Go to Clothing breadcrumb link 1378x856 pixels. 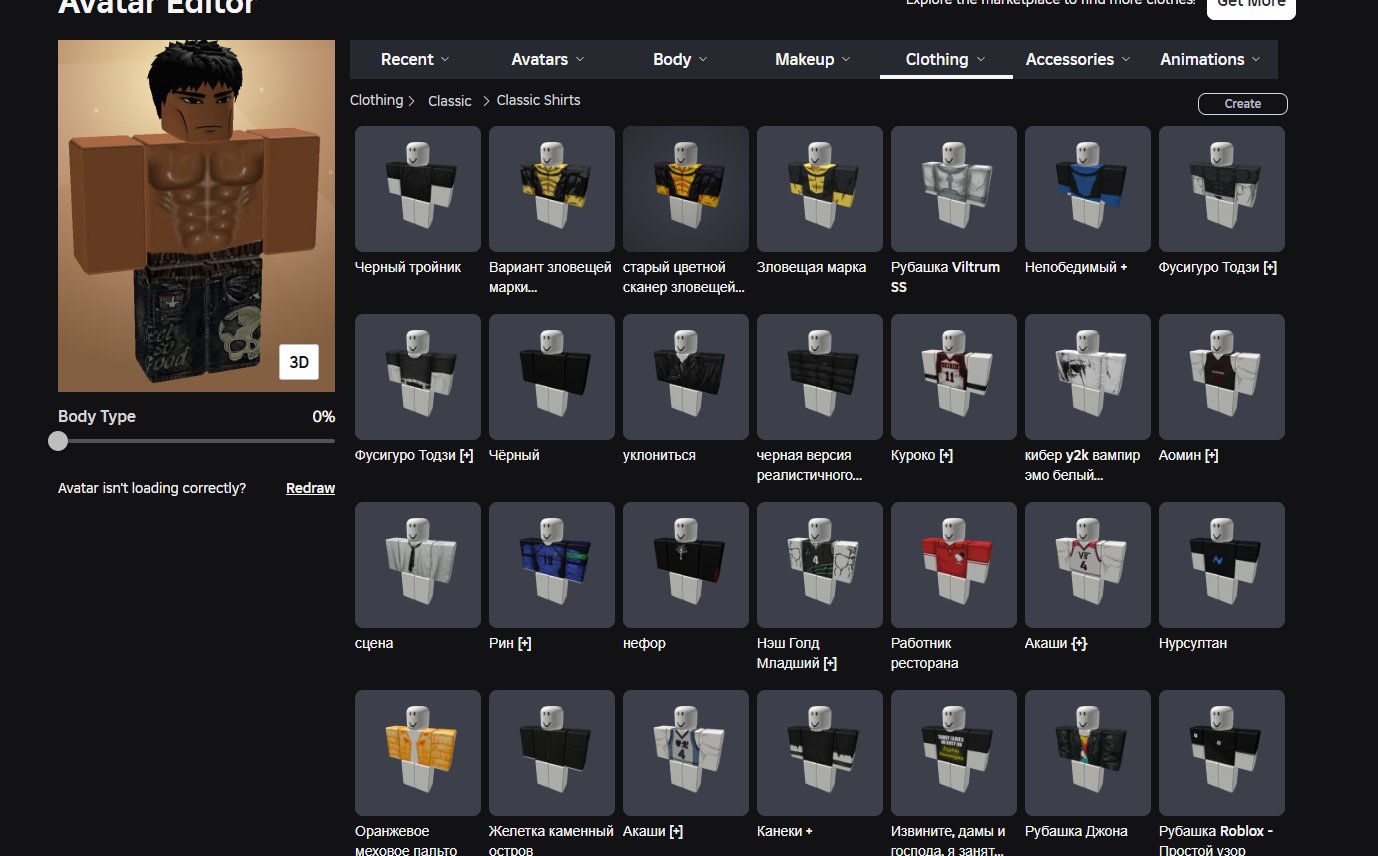pyautogui.click(x=376, y=100)
